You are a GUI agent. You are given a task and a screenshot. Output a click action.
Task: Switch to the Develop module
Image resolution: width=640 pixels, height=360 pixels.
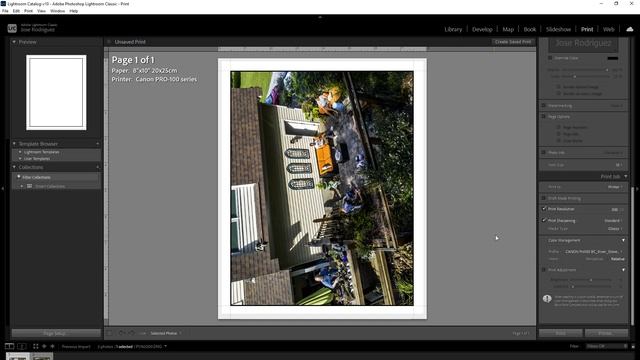coord(482,29)
